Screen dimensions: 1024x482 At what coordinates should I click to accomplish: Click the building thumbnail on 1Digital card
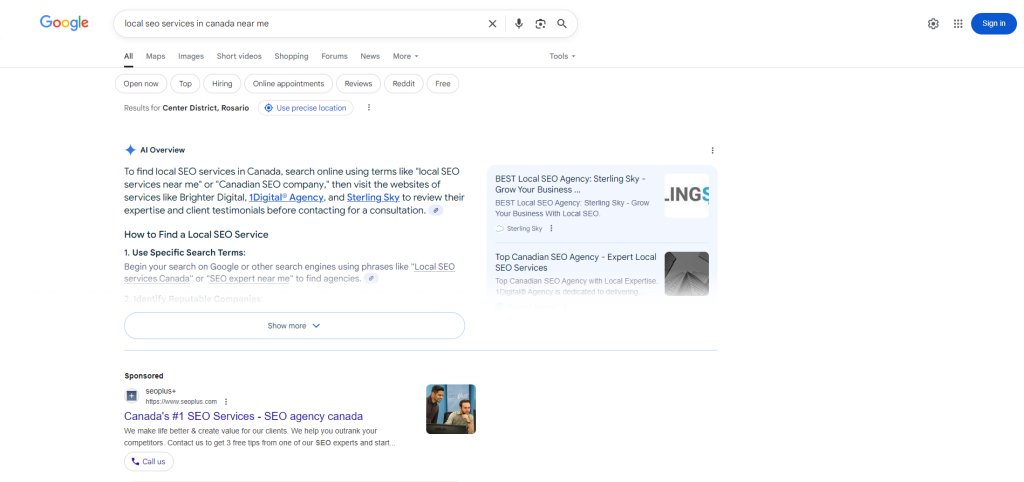tap(686, 274)
